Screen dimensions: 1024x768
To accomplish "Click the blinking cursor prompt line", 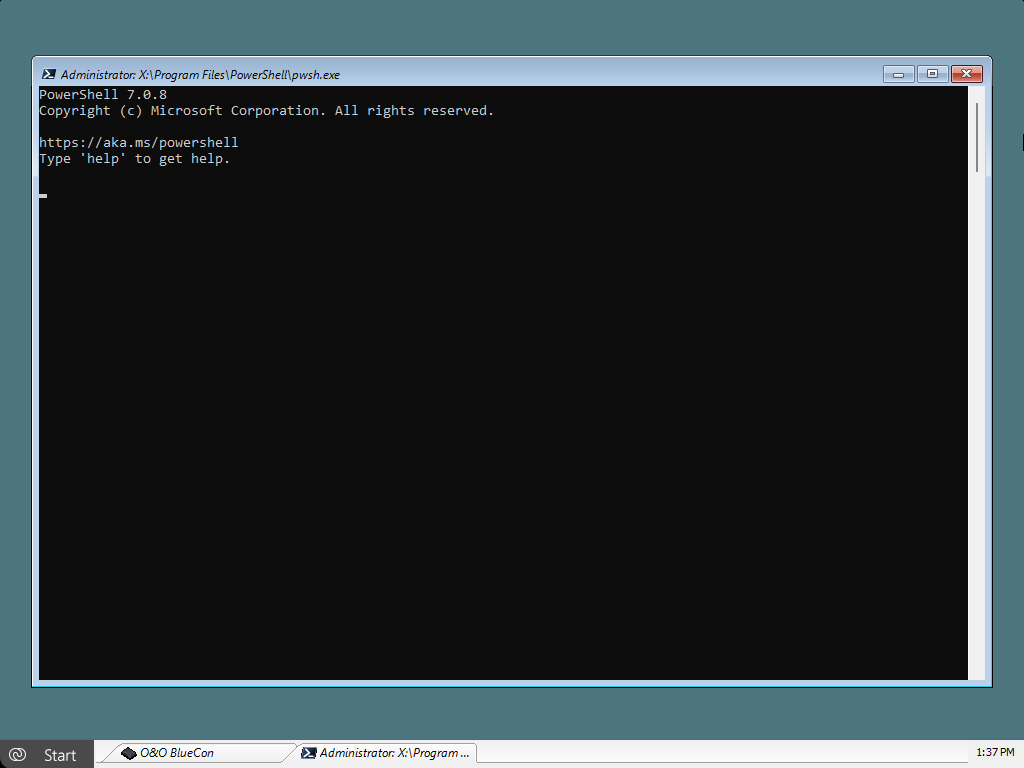I will [x=43, y=195].
